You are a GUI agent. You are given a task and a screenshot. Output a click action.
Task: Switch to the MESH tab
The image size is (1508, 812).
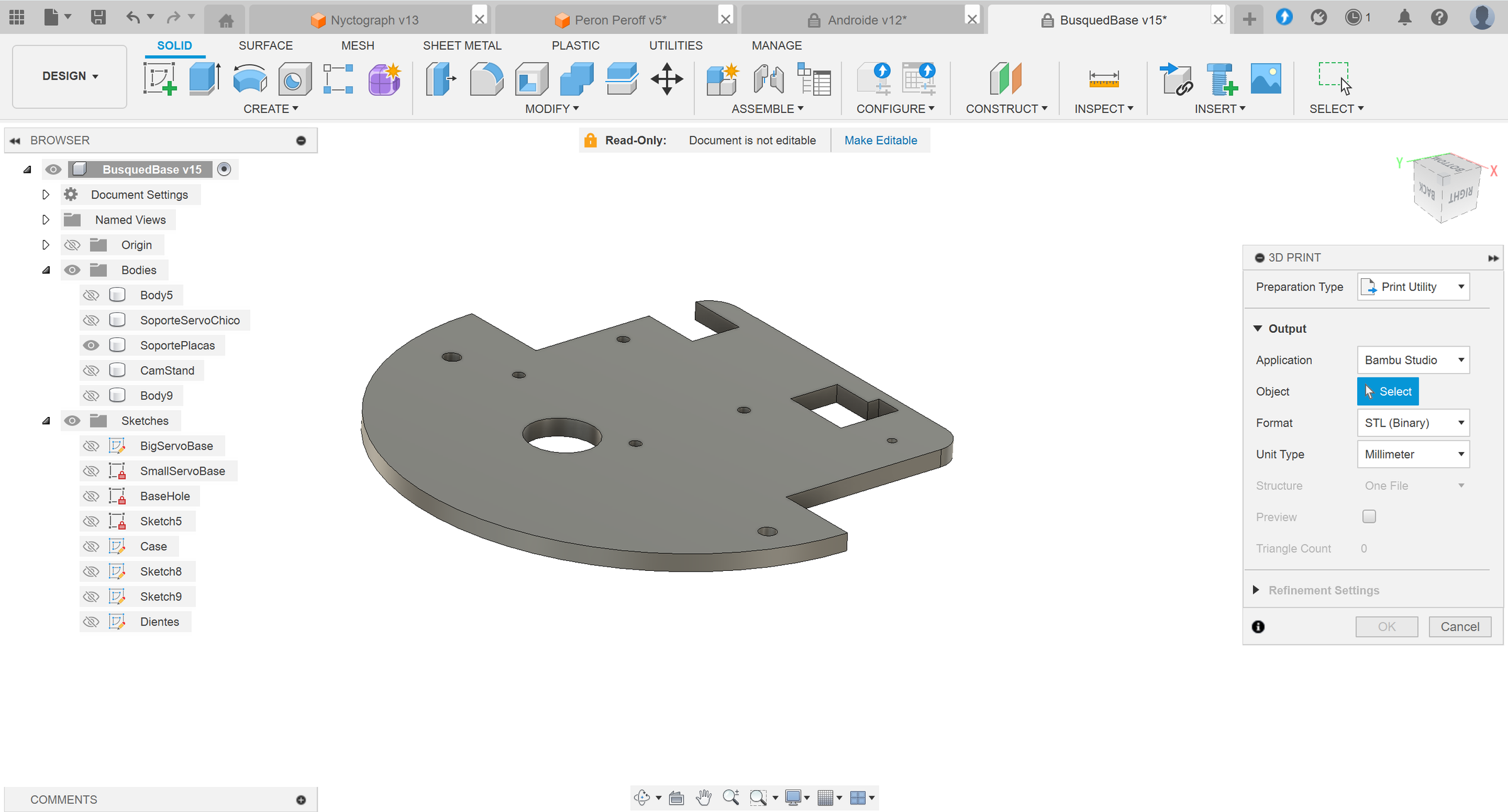coord(358,45)
